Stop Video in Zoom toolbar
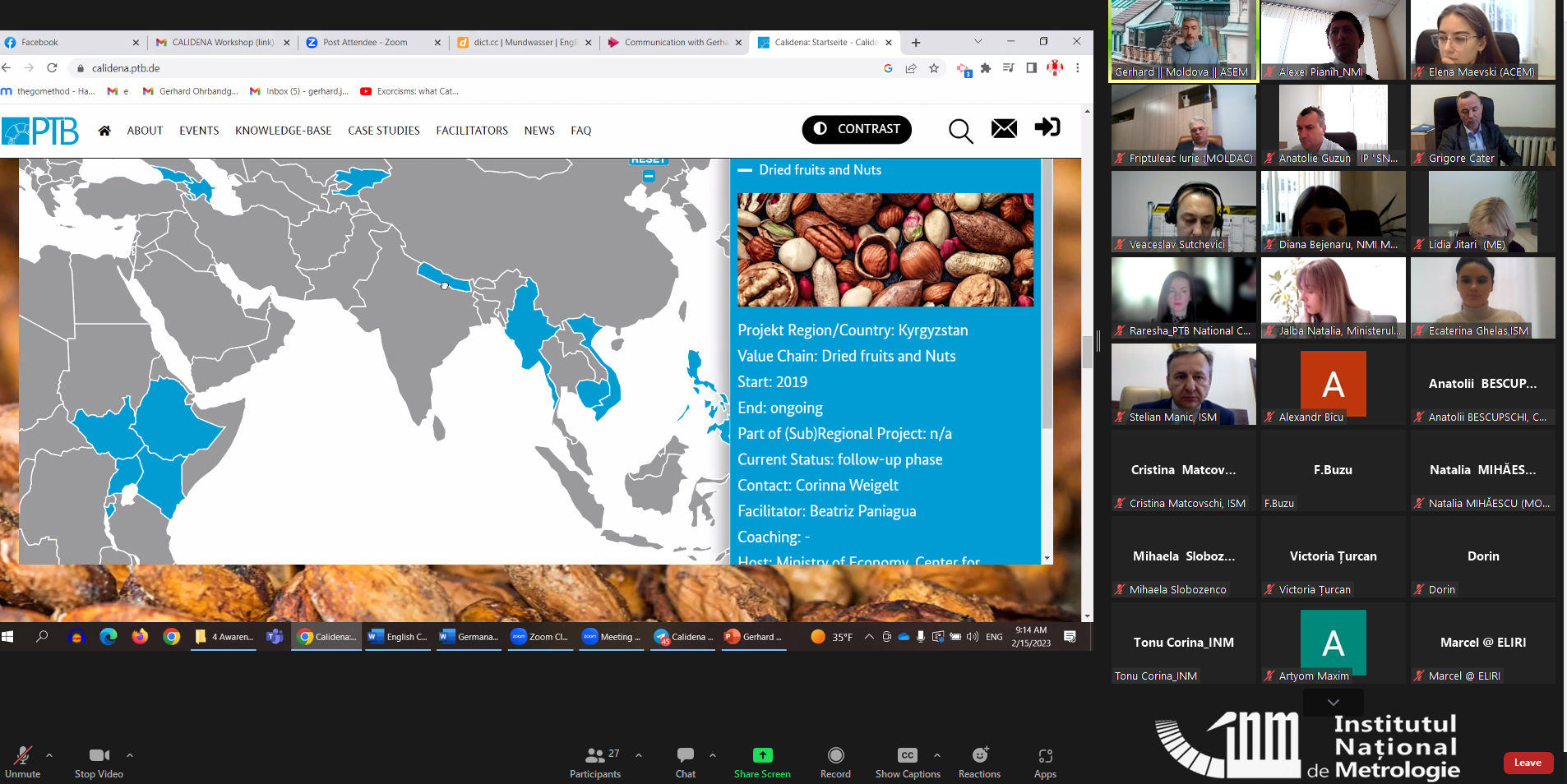 (x=99, y=762)
